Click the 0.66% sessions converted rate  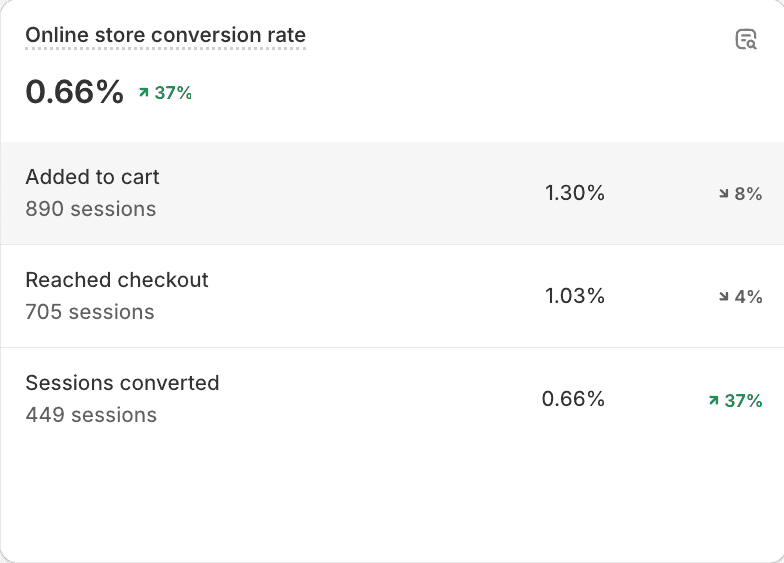pyautogui.click(x=573, y=399)
